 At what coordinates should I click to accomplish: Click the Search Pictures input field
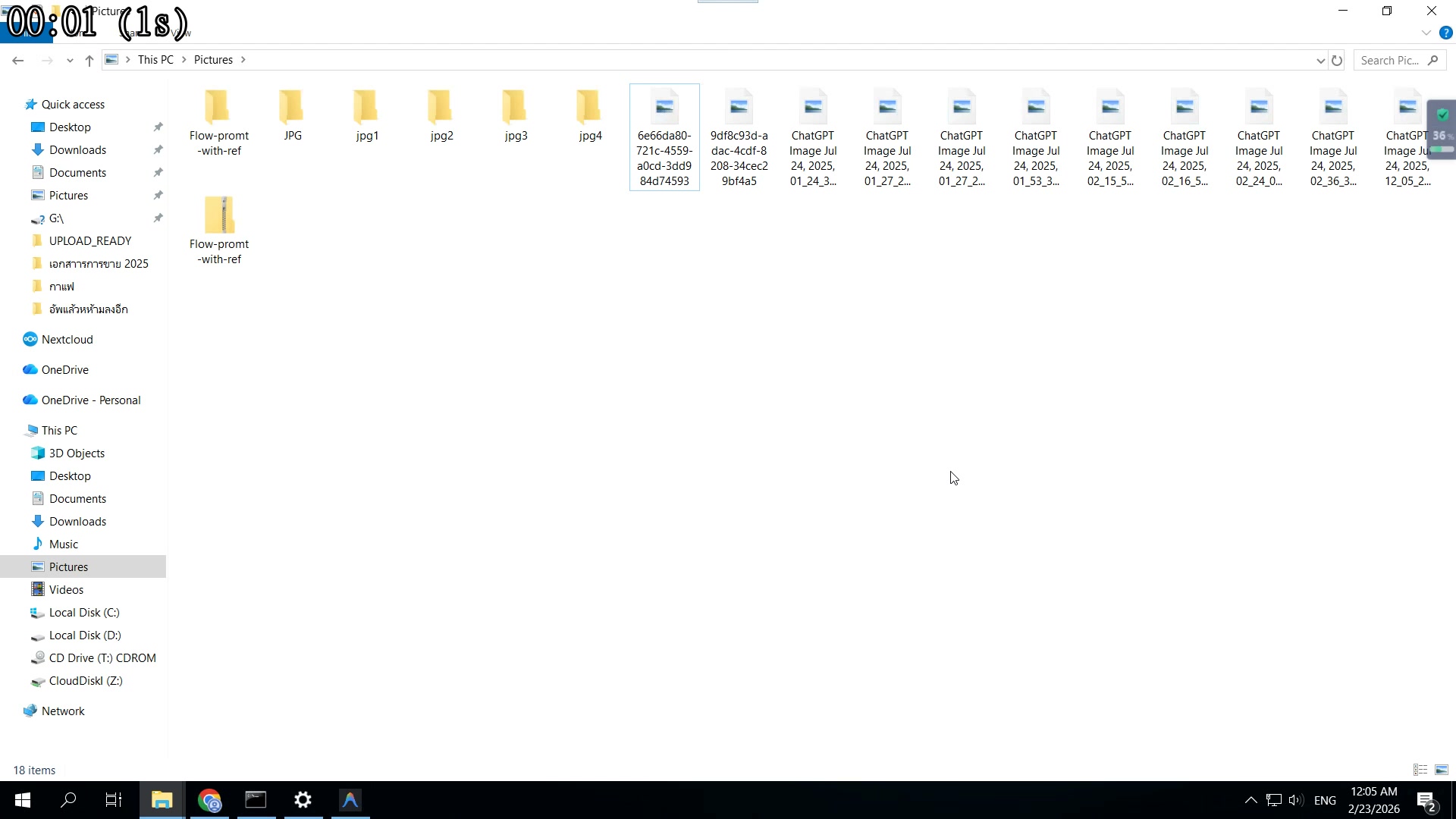(x=1389, y=61)
